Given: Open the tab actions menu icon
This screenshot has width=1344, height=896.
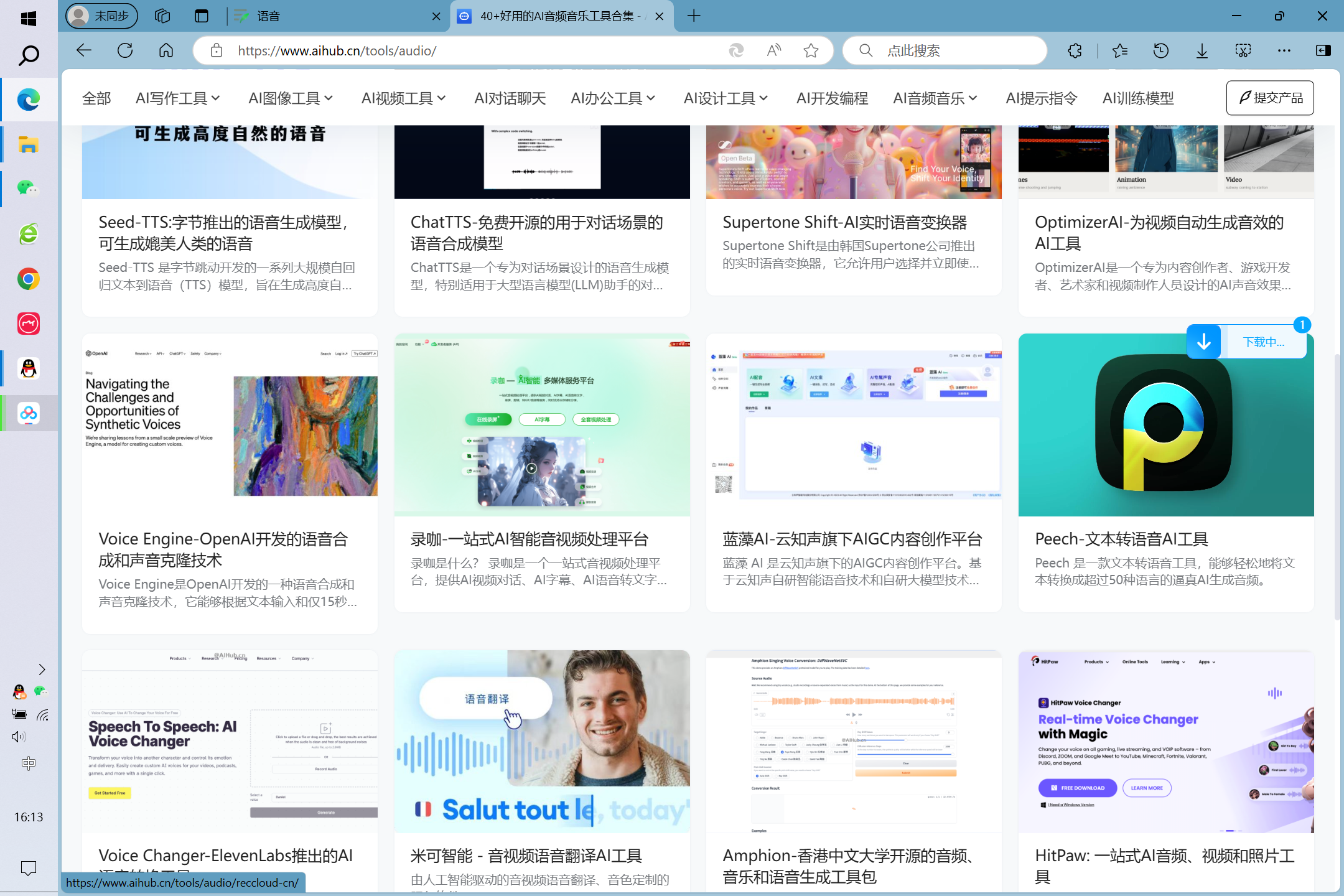Looking at the screenshot, I should [202, 16].
